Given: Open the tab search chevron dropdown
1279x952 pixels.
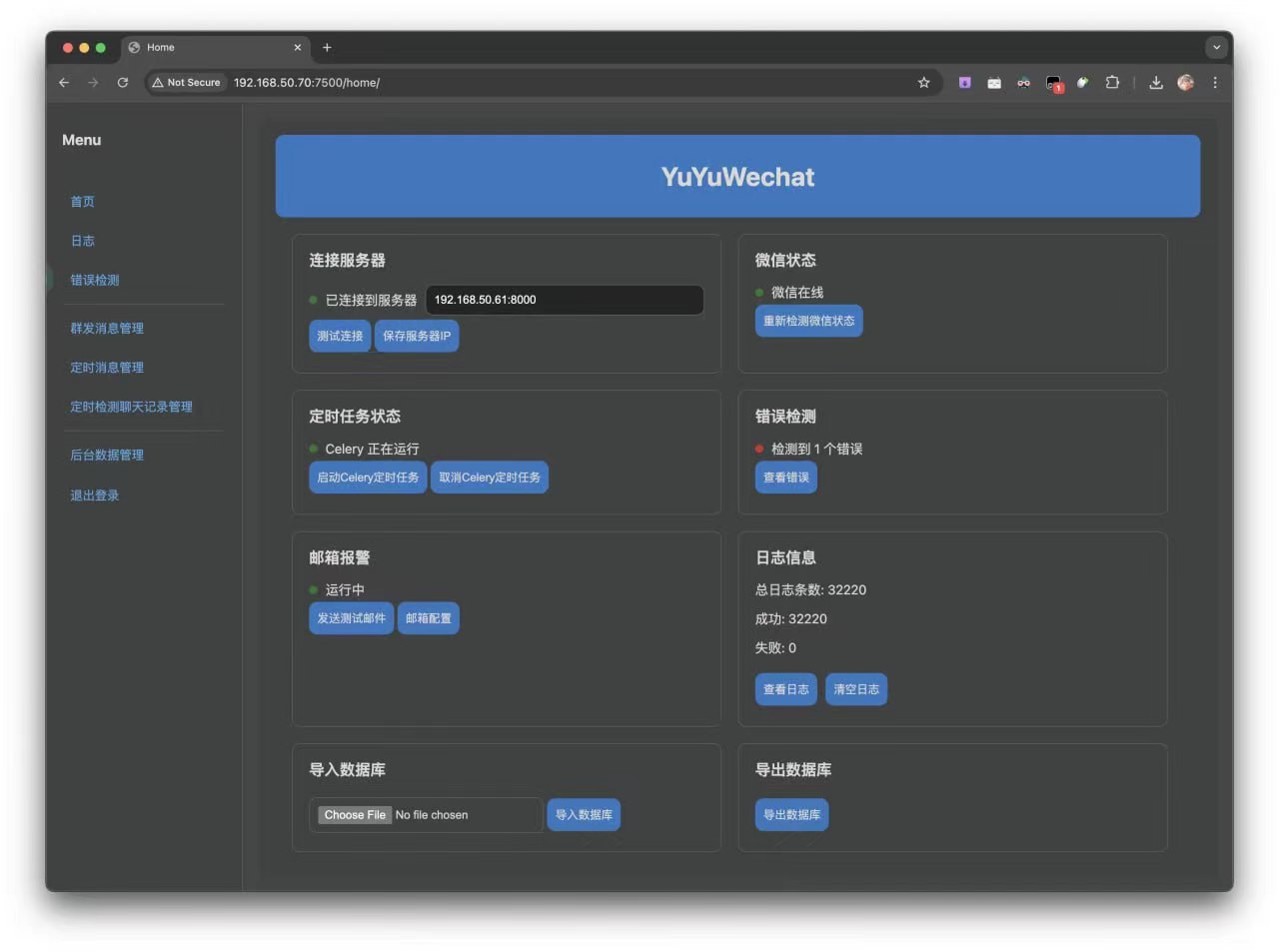Looking at the screenshot, I should tap(1216, 47).
